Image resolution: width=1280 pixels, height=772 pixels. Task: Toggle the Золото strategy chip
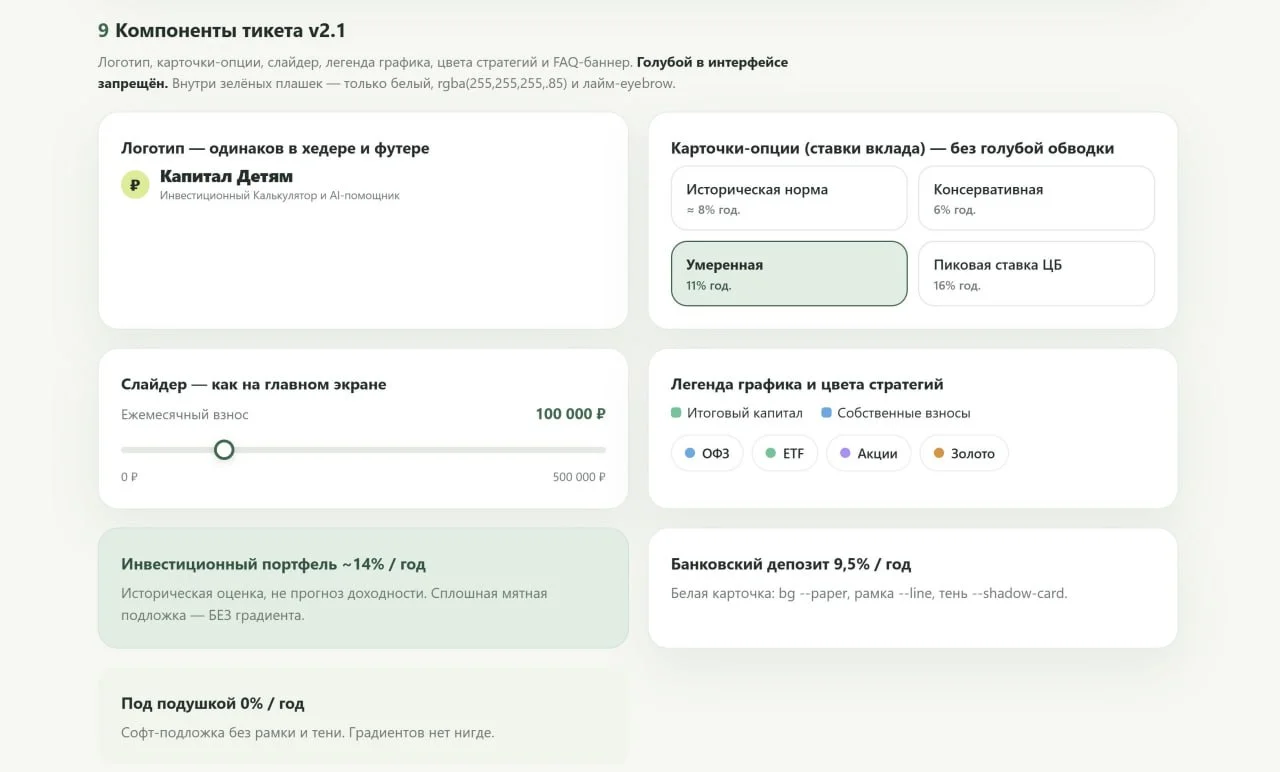[x=964, y=453]
